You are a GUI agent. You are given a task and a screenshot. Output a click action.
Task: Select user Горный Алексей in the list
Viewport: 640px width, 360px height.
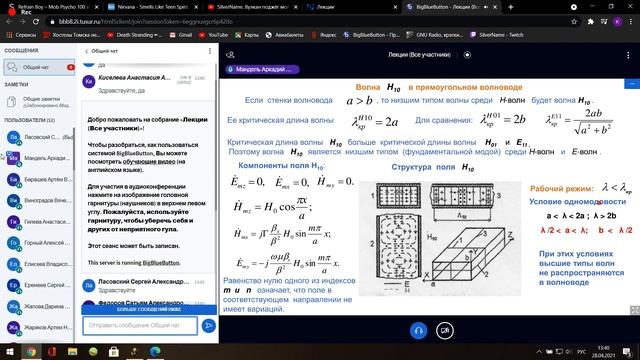pyautogui.click(x=39, y=243)
